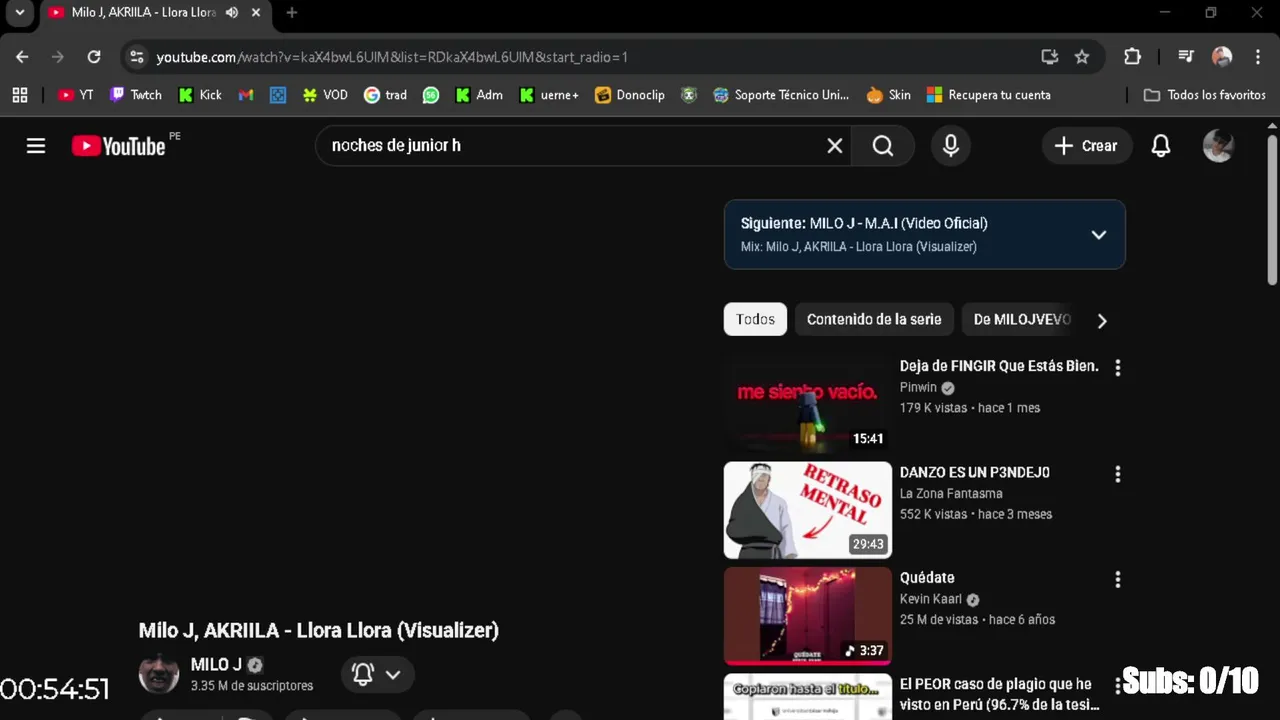
Task: Open the me siento vacío thumbnail
Action: pos(808,403)
